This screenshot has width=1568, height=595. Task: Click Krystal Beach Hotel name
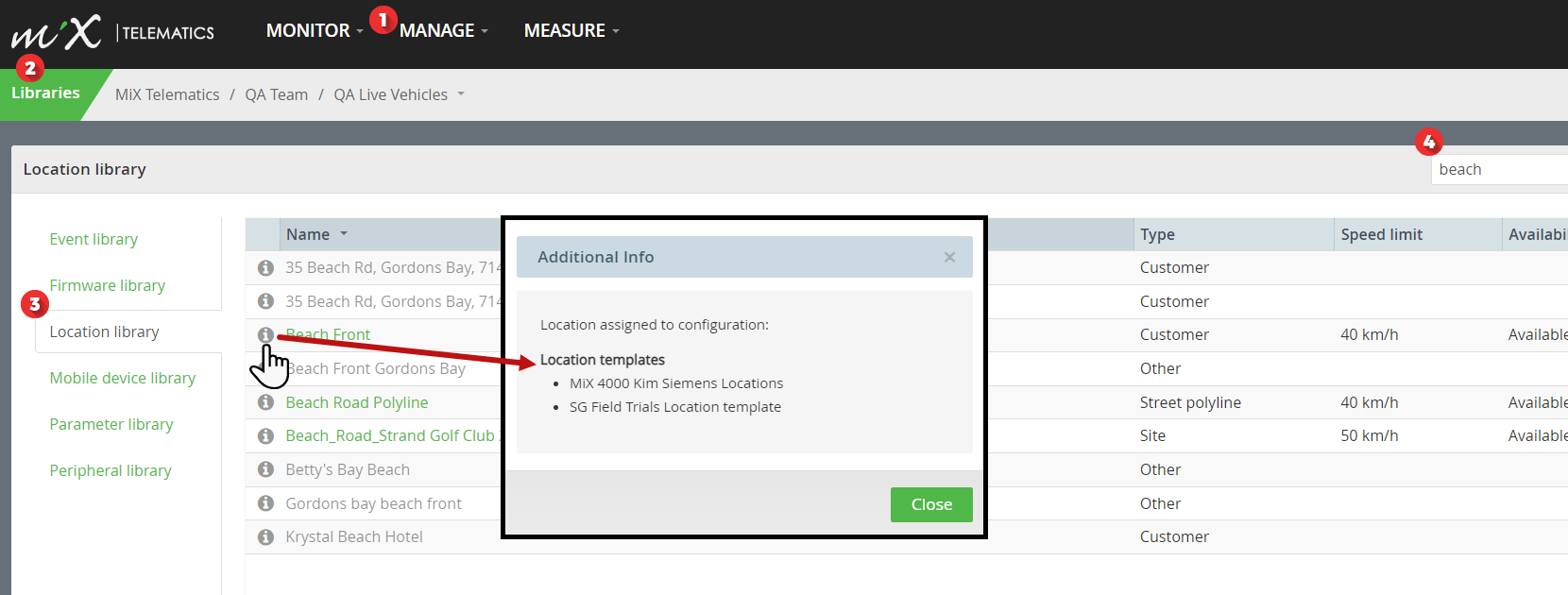[x=353, y=537]
